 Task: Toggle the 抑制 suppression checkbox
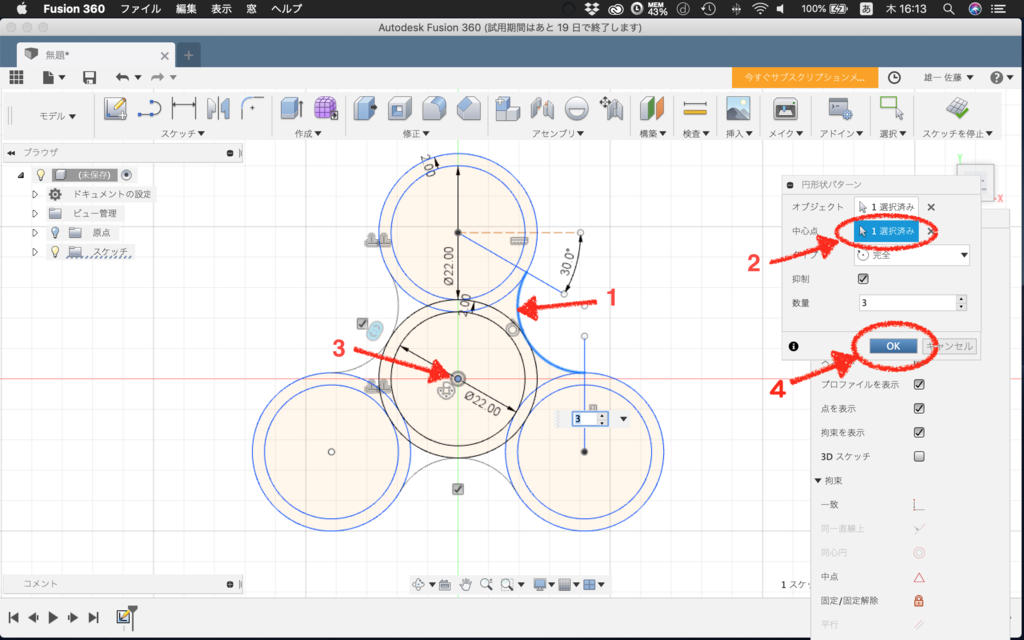click(863, 279)
